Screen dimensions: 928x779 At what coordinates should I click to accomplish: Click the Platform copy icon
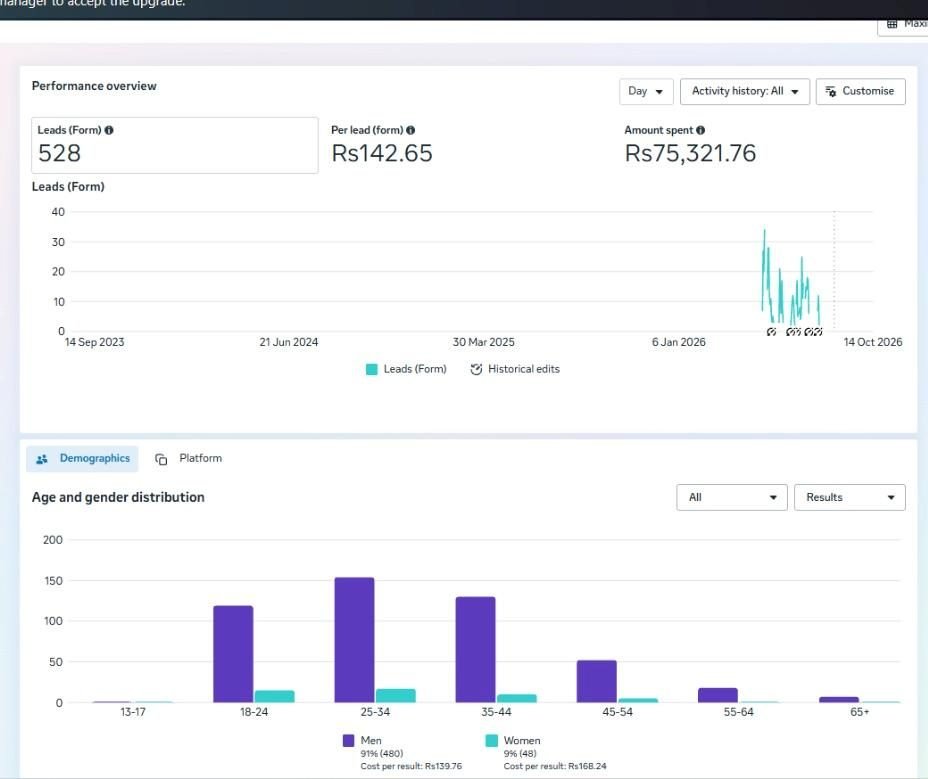[161, 459]
